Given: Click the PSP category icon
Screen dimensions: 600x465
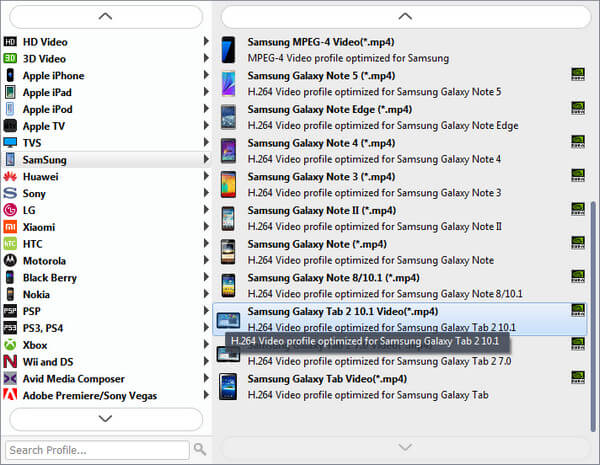Looking at the screenshot, I should (10, 311).
